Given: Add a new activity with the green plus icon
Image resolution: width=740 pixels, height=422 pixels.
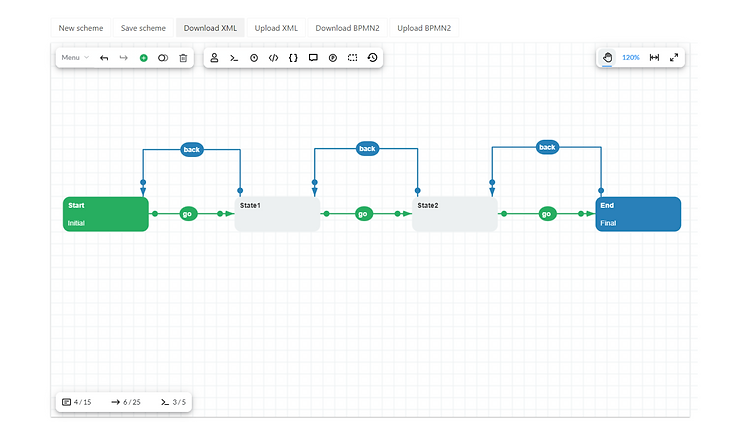Looking at the screenshot, I should tap(143, 58).
